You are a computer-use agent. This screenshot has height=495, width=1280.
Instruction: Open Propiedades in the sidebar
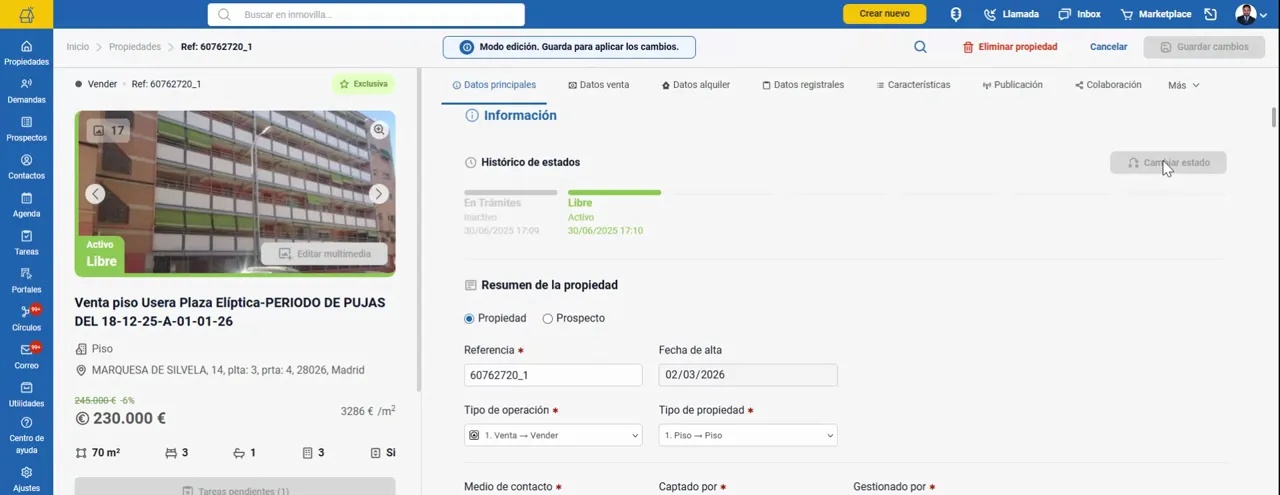coord(26,53)
